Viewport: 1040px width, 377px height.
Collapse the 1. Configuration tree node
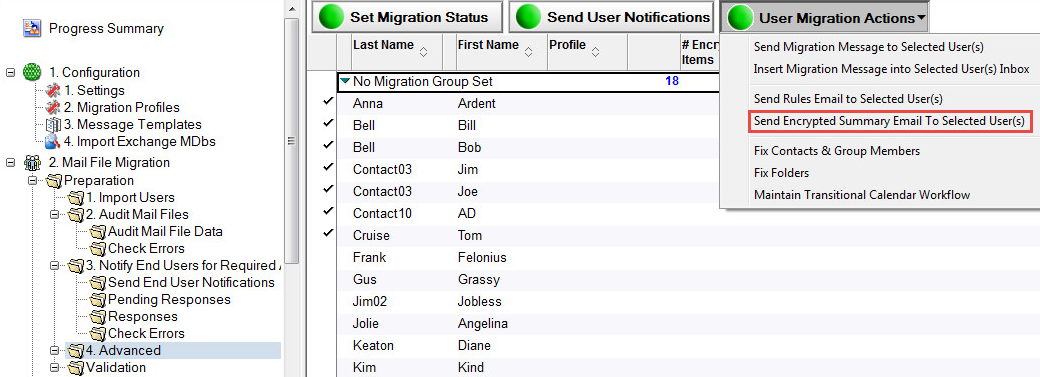(x=10, y=72)
